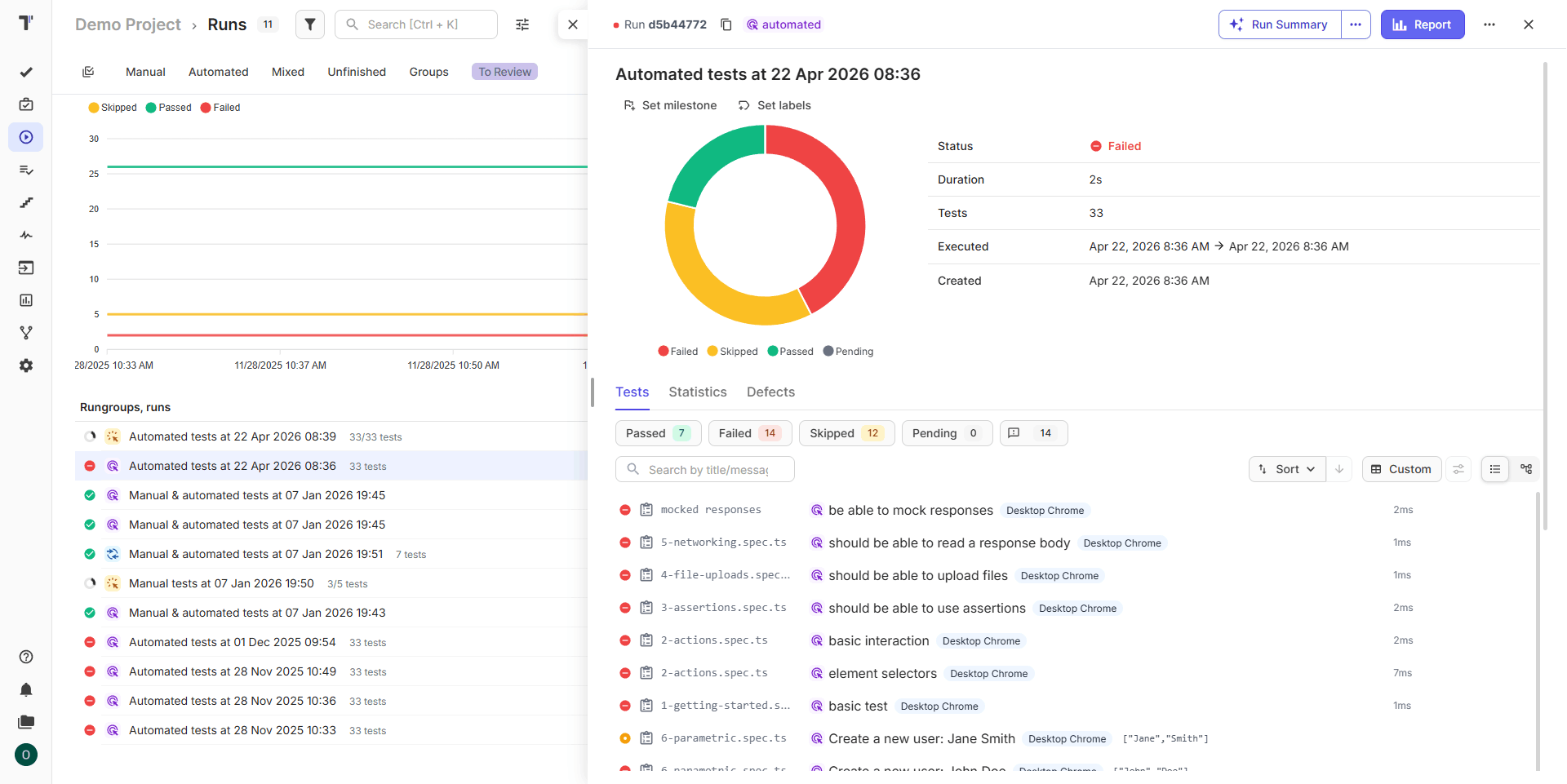The width and height of the screenshot is (1567, 784).
Task: Open the Demo Project breadcrumb link
Action: 128,24
